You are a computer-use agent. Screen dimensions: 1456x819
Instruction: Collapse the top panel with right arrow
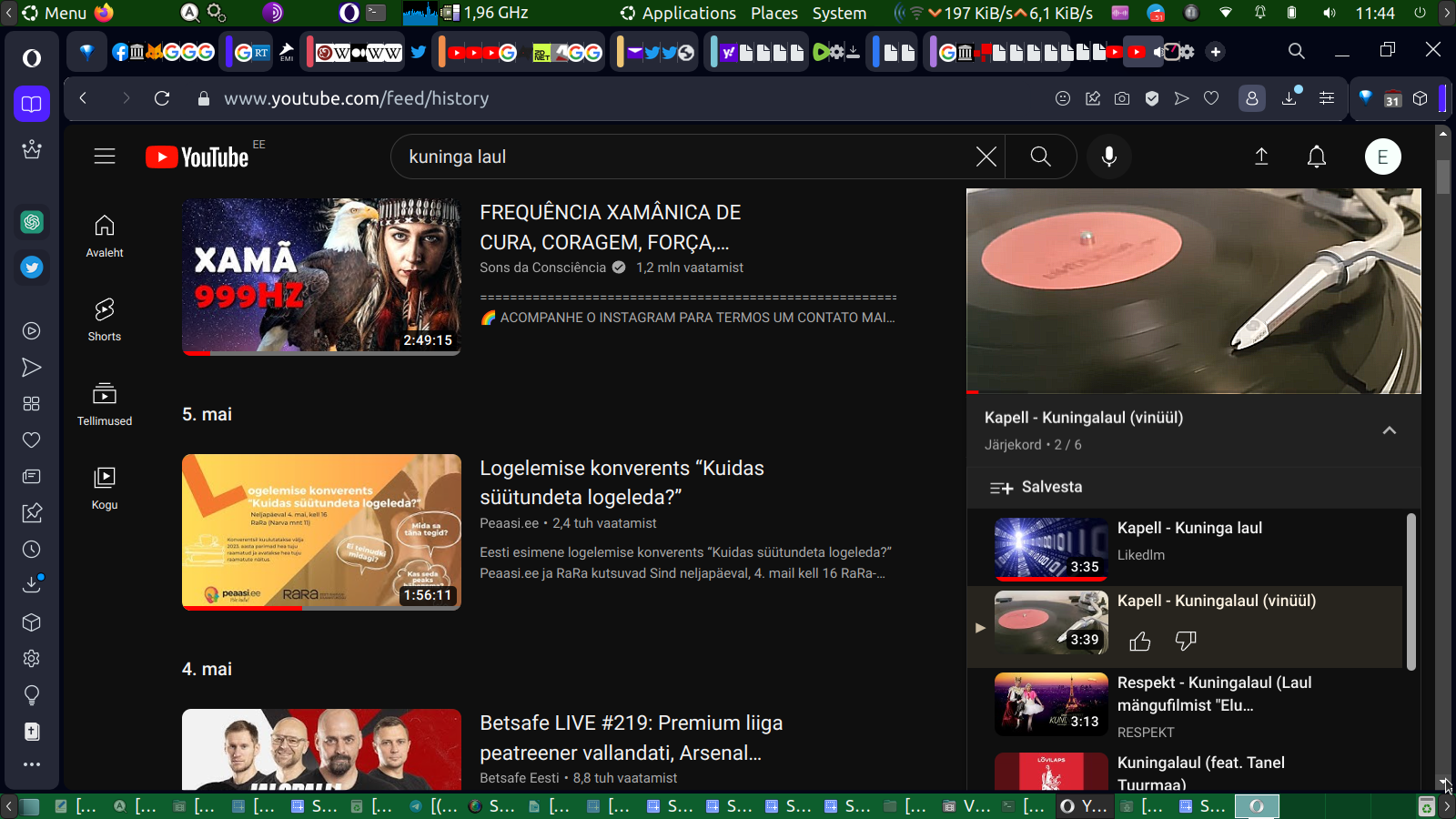tap(1447, 13)
